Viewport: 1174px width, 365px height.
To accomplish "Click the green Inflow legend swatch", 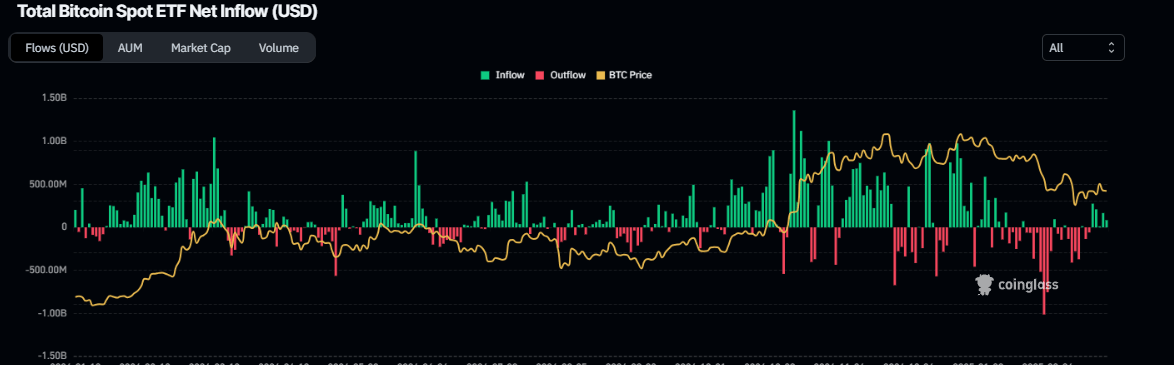I will pos(485,75).
